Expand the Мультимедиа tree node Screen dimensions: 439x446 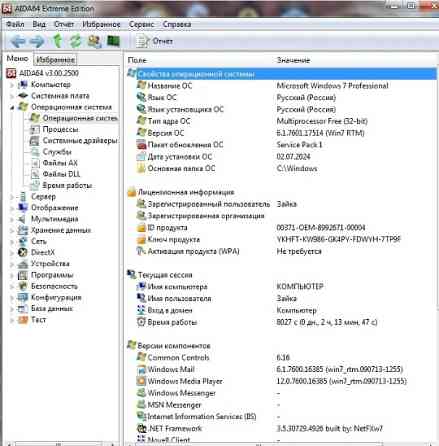tap(12, 219)
